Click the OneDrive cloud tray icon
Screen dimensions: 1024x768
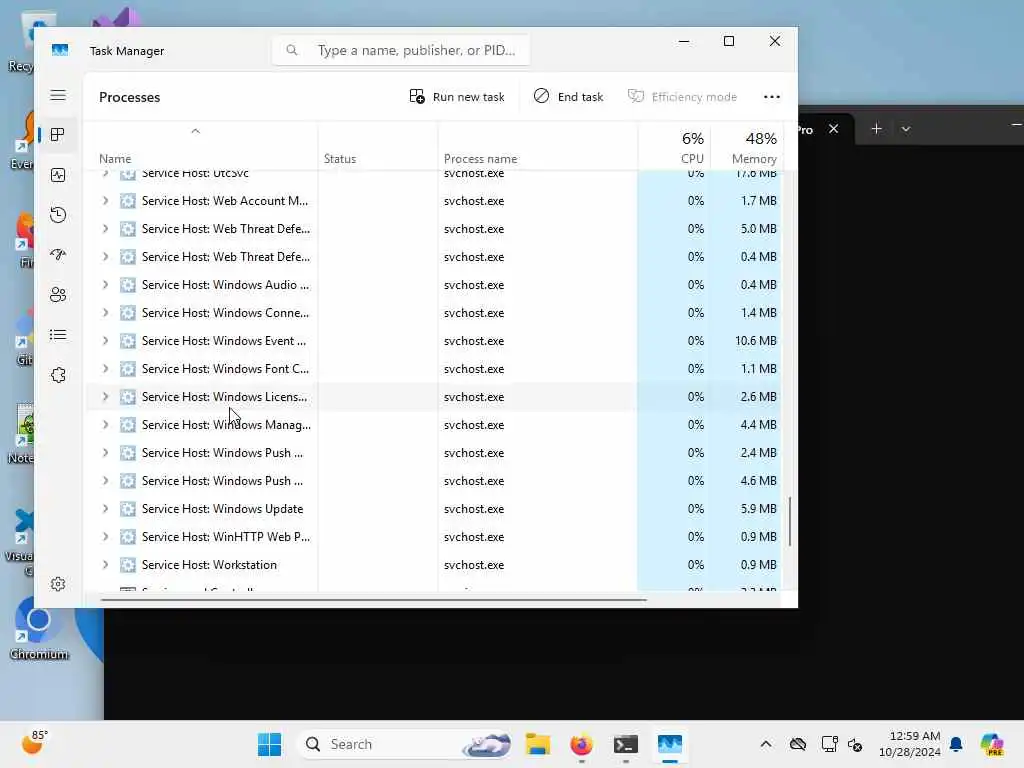pos(798,744)
